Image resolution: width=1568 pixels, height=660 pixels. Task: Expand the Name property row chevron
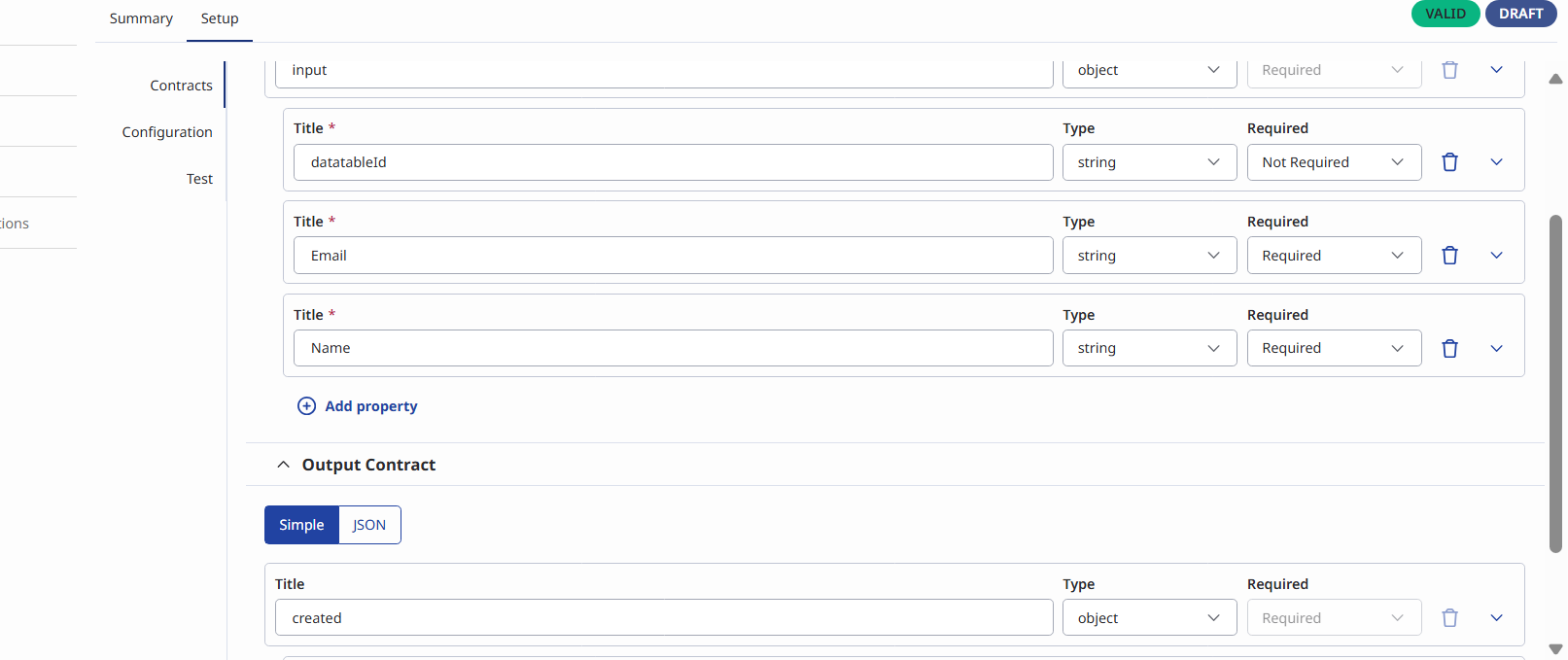coord(1496,348)
